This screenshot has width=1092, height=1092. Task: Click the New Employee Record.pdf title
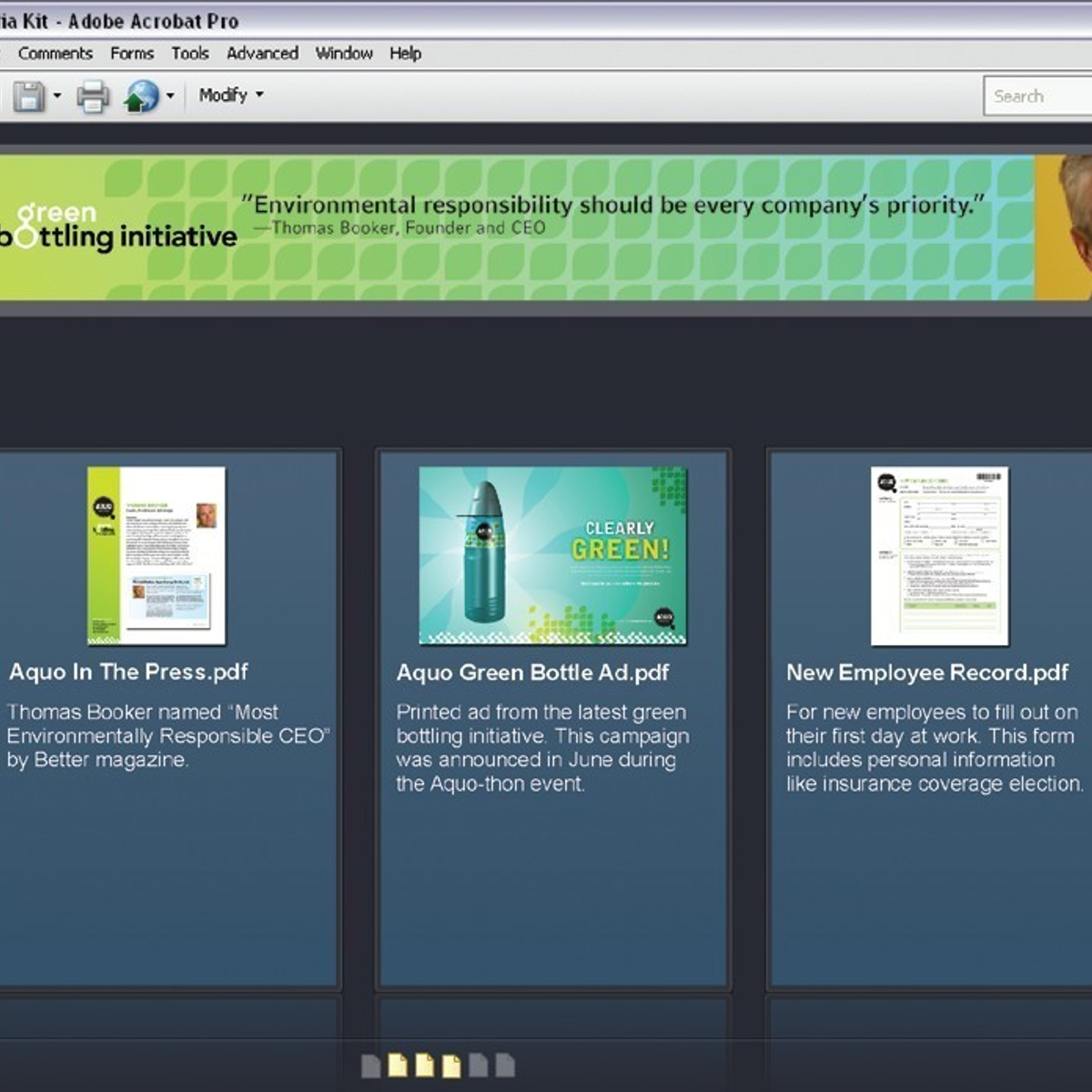click(927, 672)
